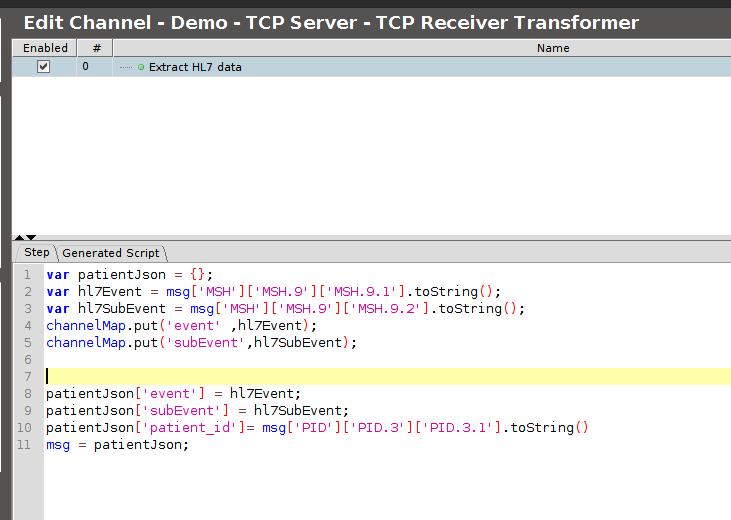The height and width of the screenshot is (520, 731).
Task: Open the Step tab
Action: pos(36,253)
